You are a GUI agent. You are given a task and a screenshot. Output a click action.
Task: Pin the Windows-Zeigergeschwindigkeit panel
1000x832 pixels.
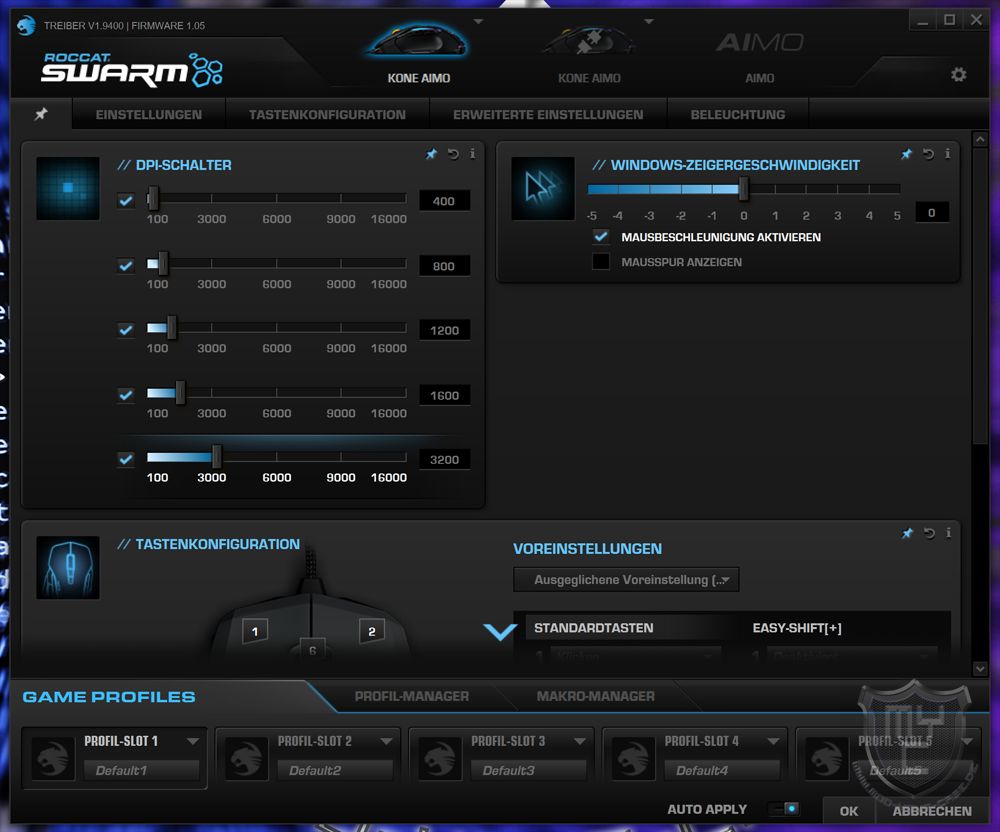pyautogui.click(x=906, y=154)
